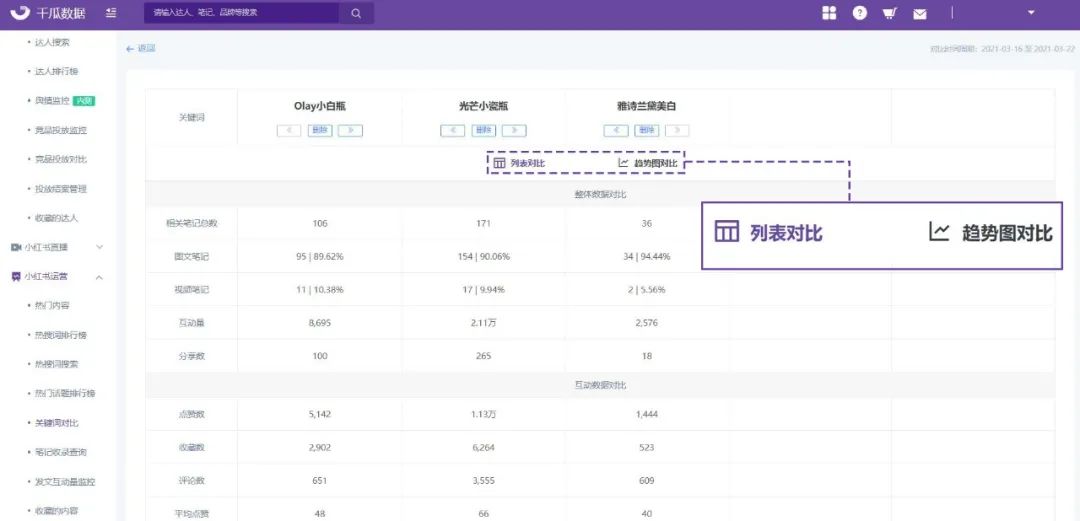This screenshot has width=1080, height=521.
Task: Open 发文互动量监控 in the sidebar
Action: [65, 481]
